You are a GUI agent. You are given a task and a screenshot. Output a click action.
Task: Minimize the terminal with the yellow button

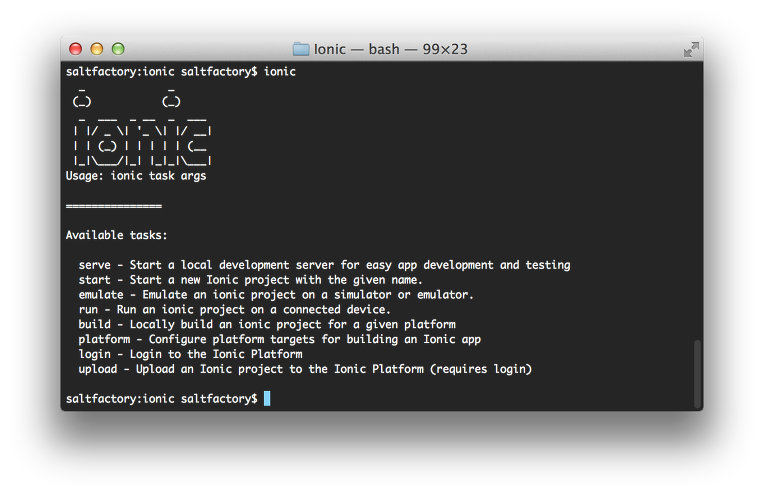click(x=97, y=49)
